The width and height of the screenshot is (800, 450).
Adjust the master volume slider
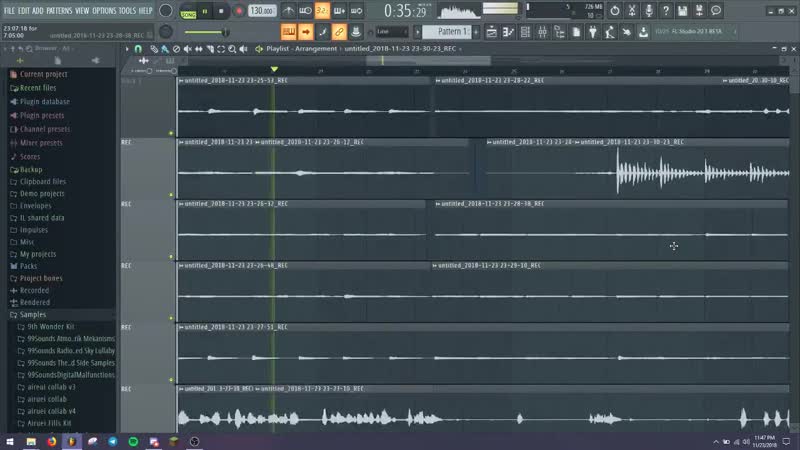207,32
